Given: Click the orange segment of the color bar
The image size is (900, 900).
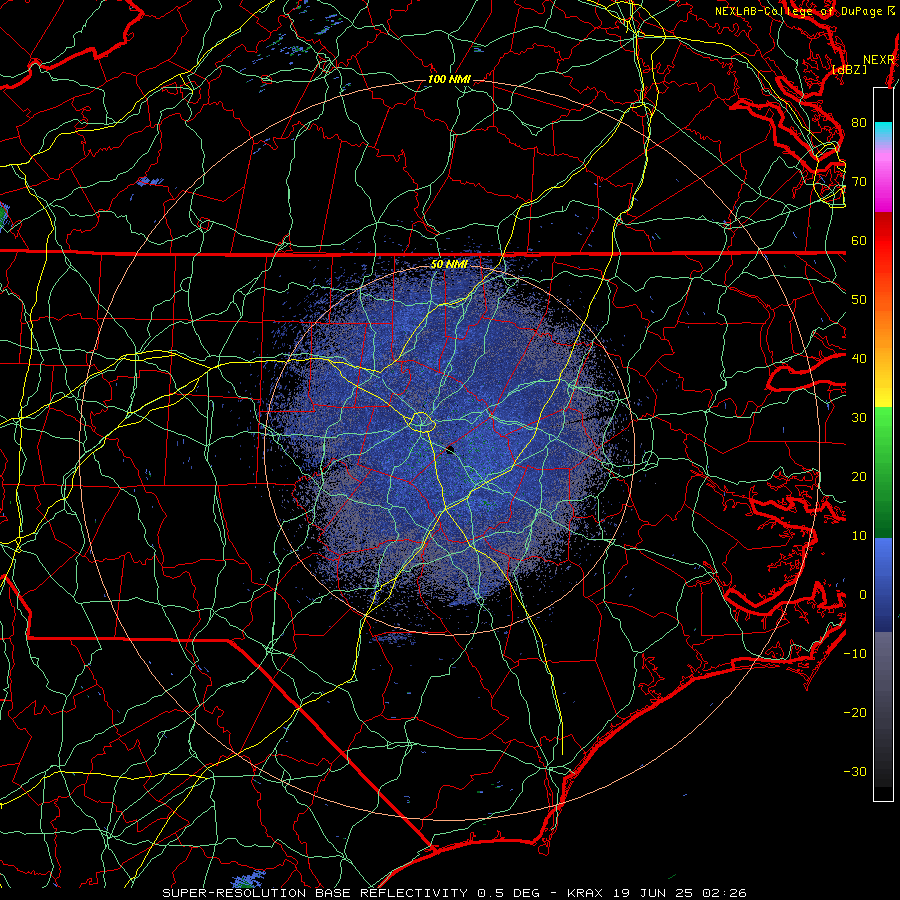Looking at the screenshot, I should pyautogui.click(x=883, y=327).
